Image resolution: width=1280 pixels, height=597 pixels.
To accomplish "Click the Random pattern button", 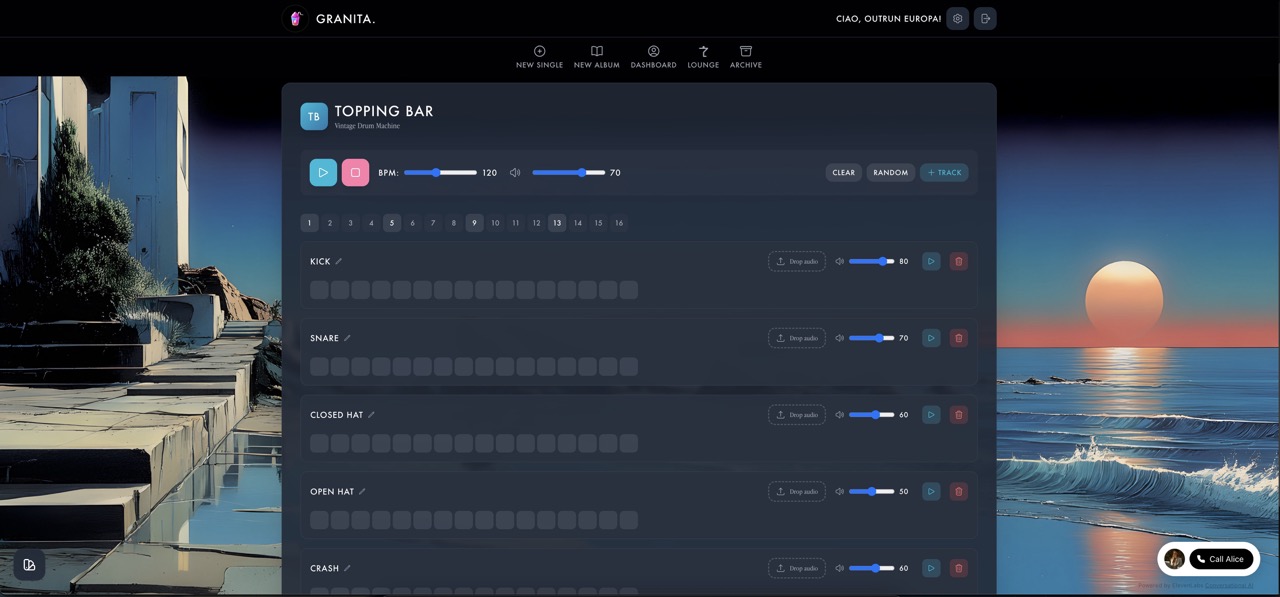I will 890,173.
